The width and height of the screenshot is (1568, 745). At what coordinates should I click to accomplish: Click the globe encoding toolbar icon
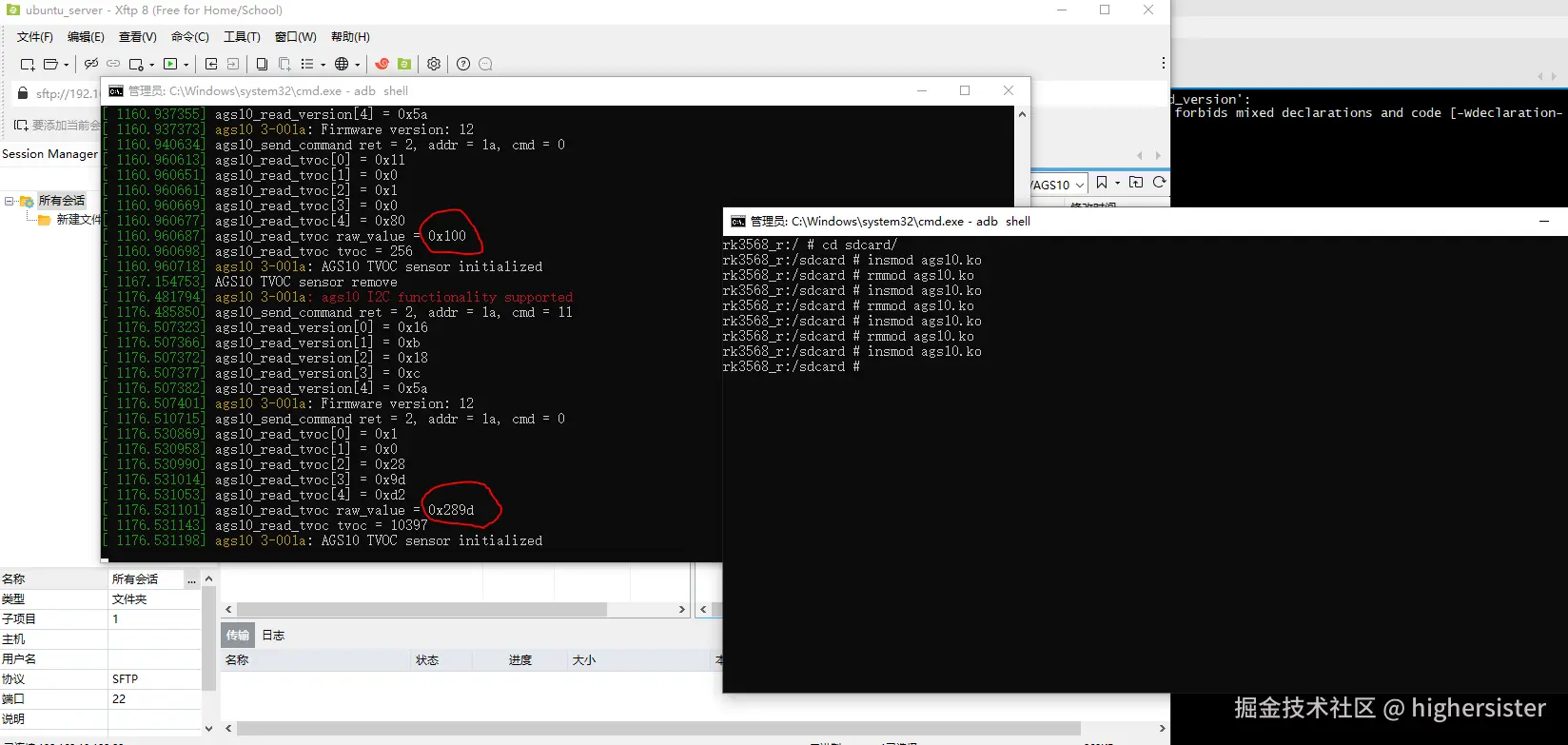[x=342, y=64]
